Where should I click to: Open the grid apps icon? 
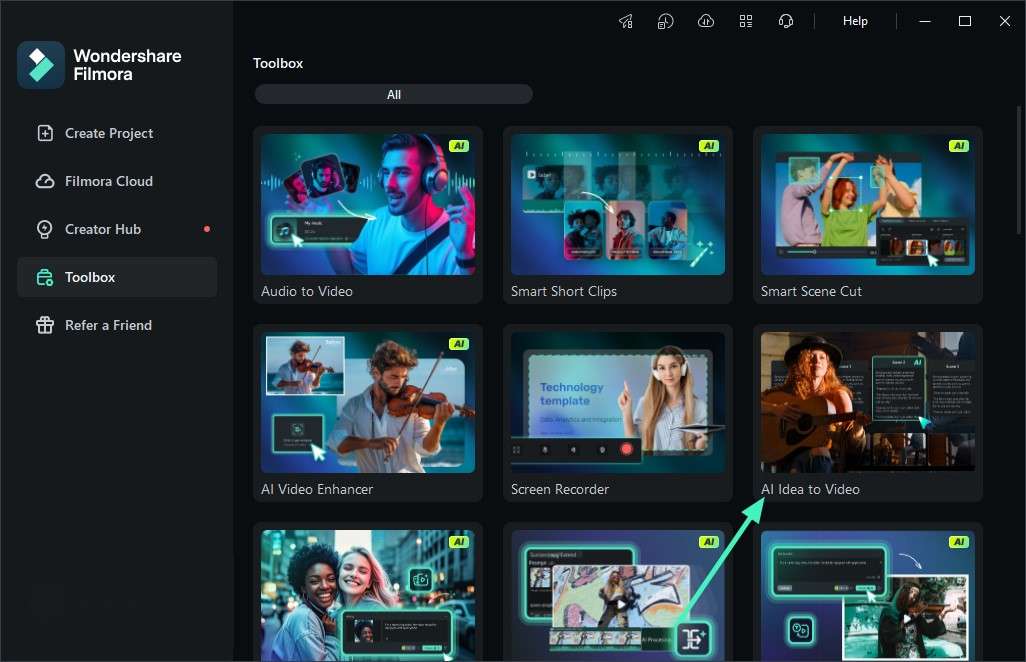point(746,22)
